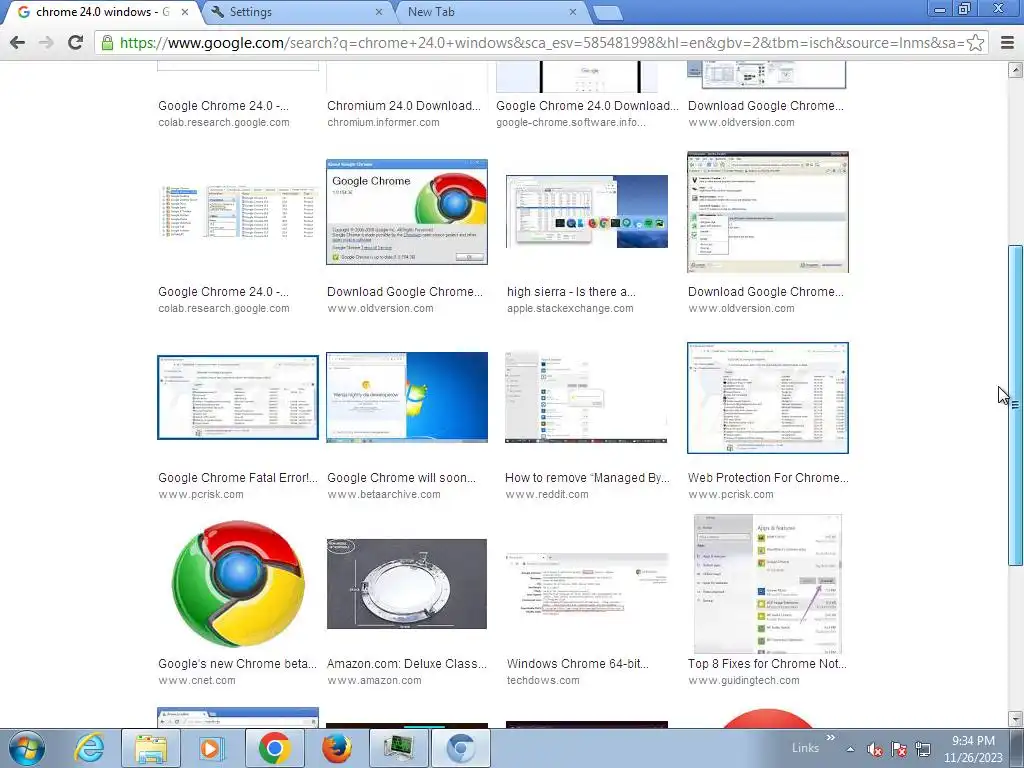Click the address bar URL field
The height and width of the screenshot is (768, 1024).
tap(542, 43)
